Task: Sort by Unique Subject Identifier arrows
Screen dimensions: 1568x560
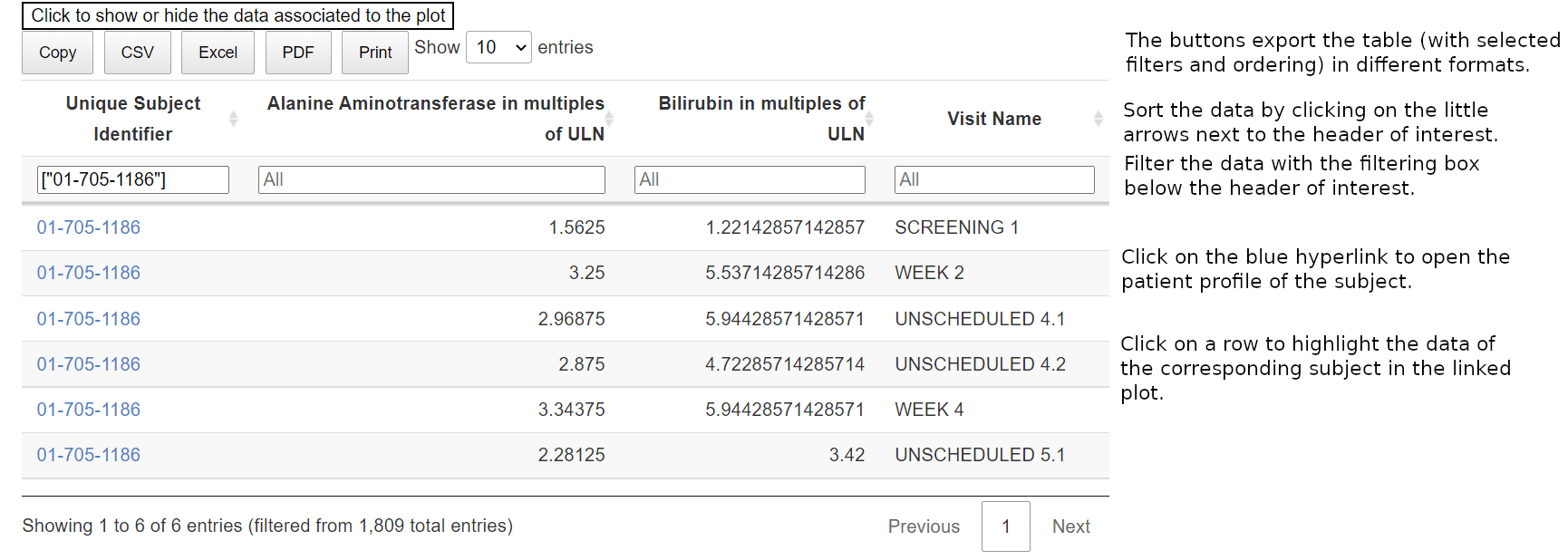Action: [x=233, y=119]
